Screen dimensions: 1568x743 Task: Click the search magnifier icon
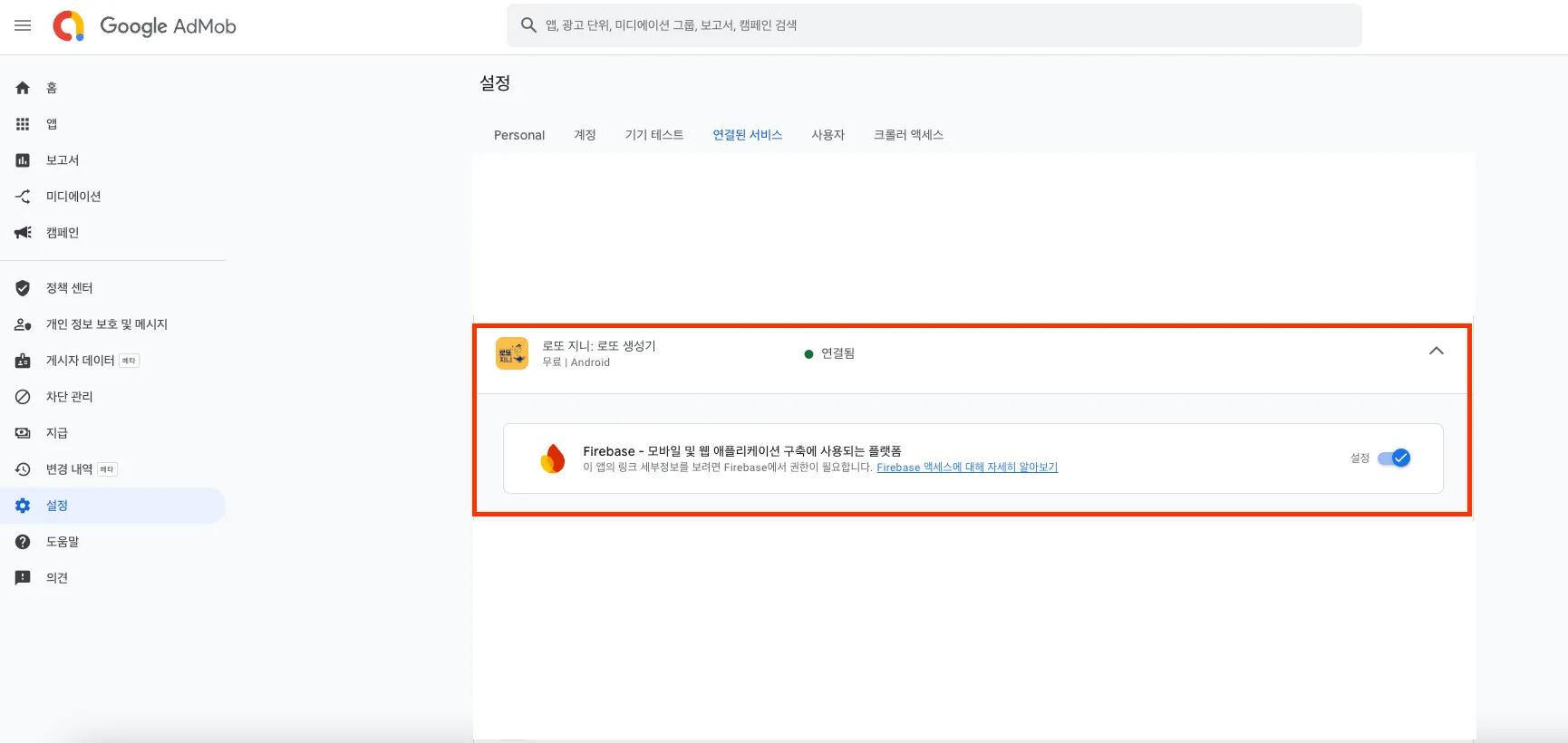(528, 25)
